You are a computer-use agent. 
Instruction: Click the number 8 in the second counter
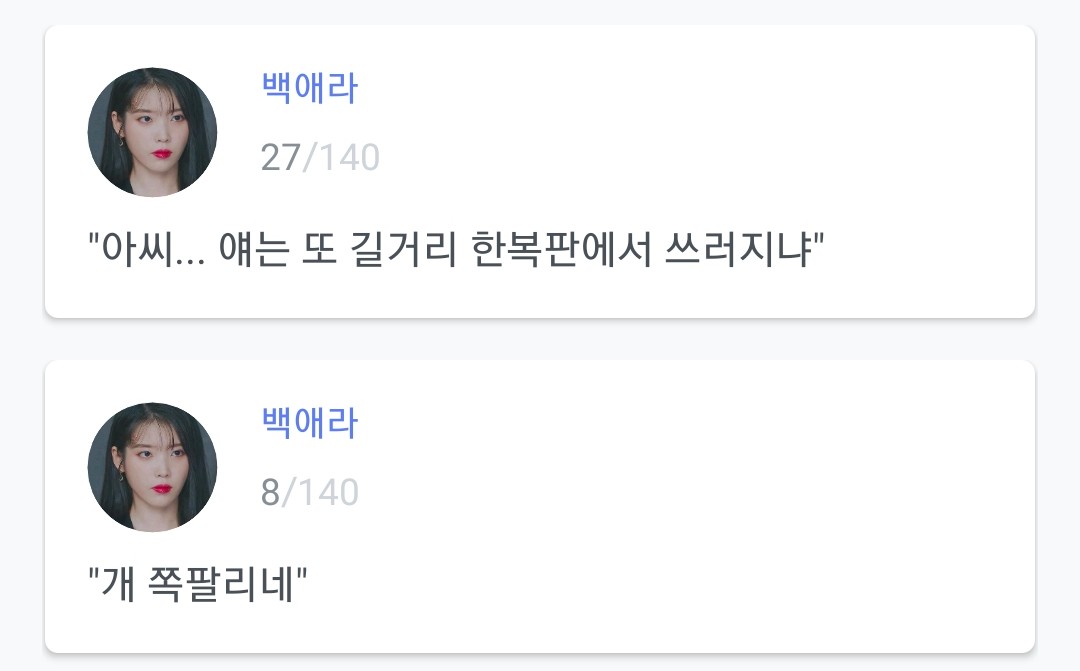(270, 492)
